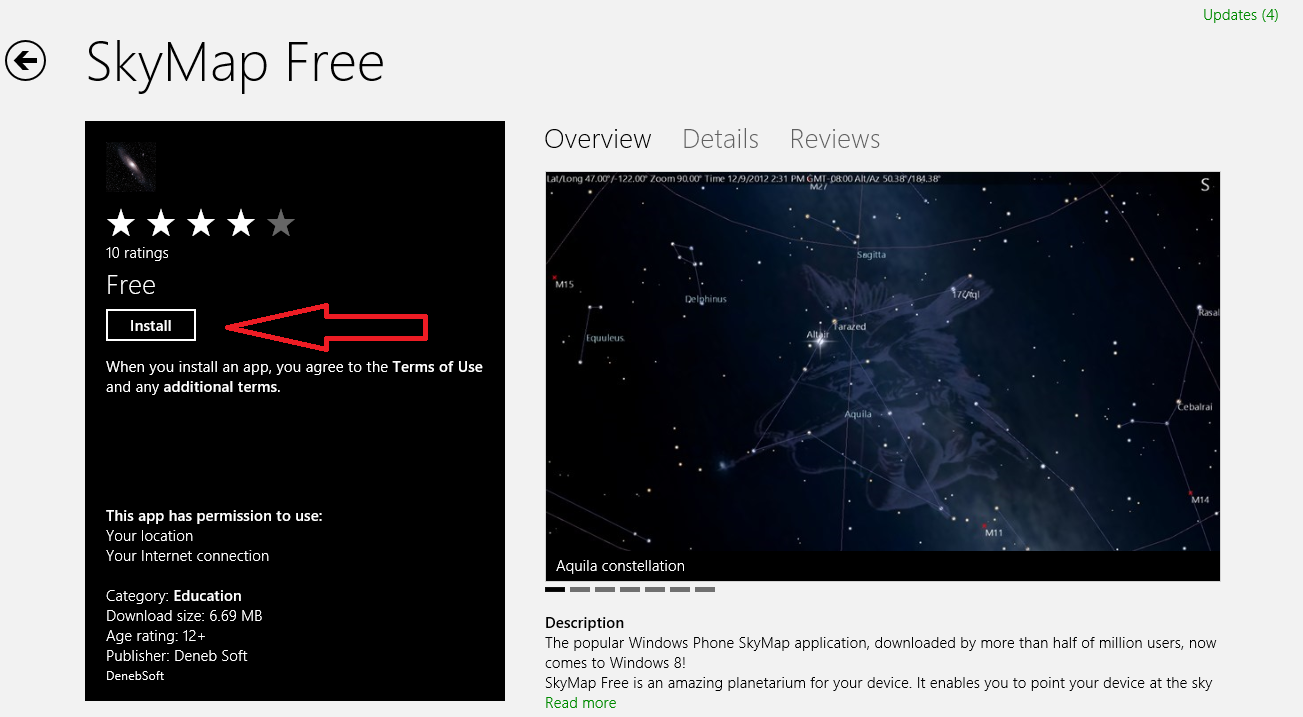Switch to the Details tab
This screenshot has width=1303, height=717.
pos(720,139)
